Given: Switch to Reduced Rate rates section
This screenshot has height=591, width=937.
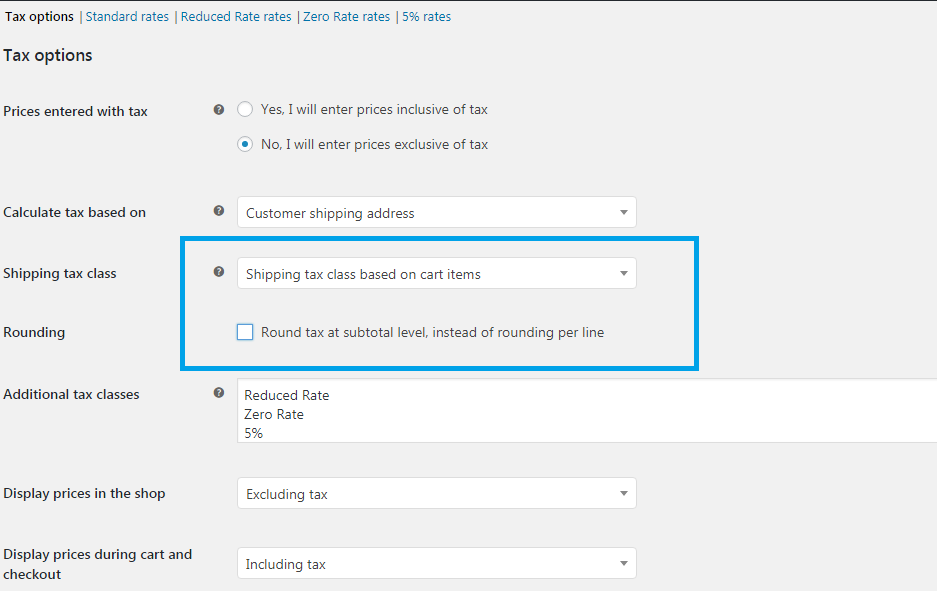Looking at the screenshot, I should click(236, 17).
